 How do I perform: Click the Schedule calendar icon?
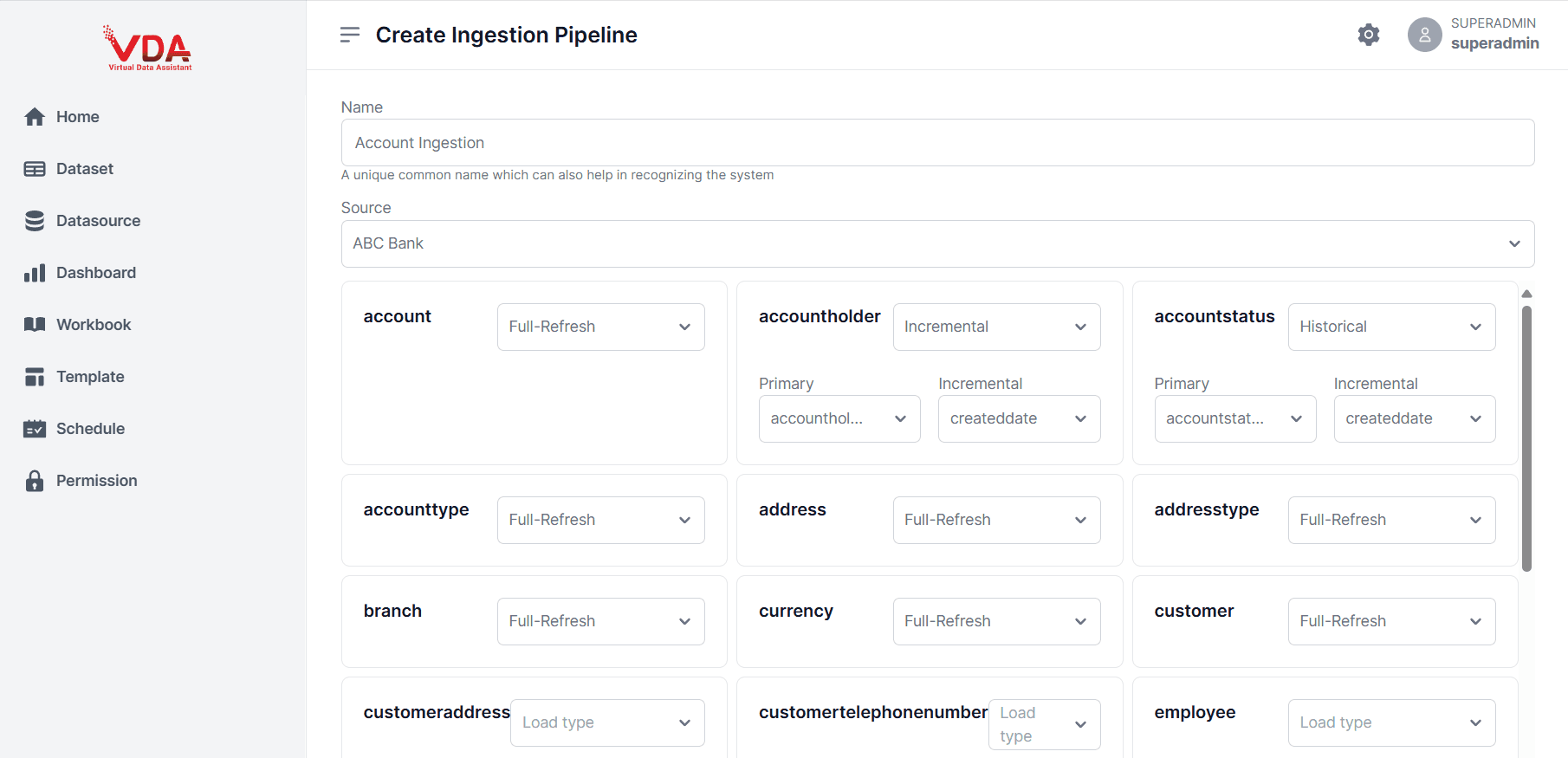(35, 429)
